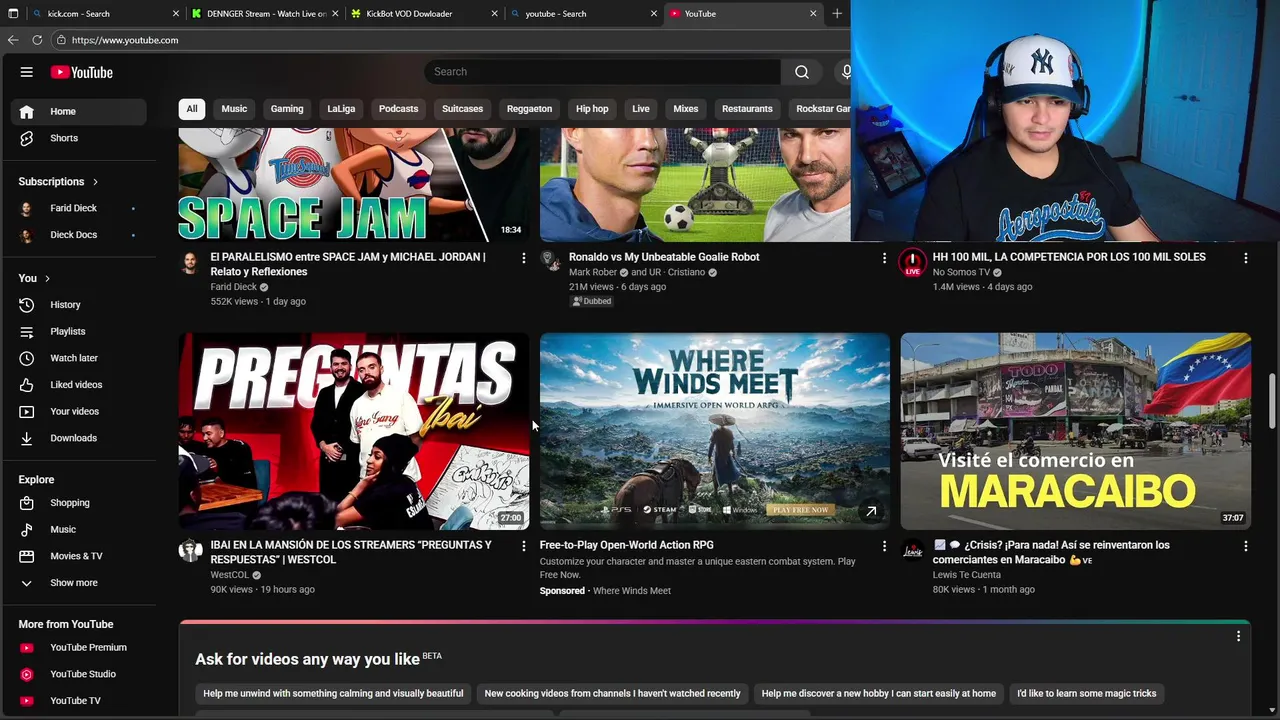The width and height of the screenshot is (1280, 720).
Task: Activate voice search microphone icon
Action: [x=845, y=72]
